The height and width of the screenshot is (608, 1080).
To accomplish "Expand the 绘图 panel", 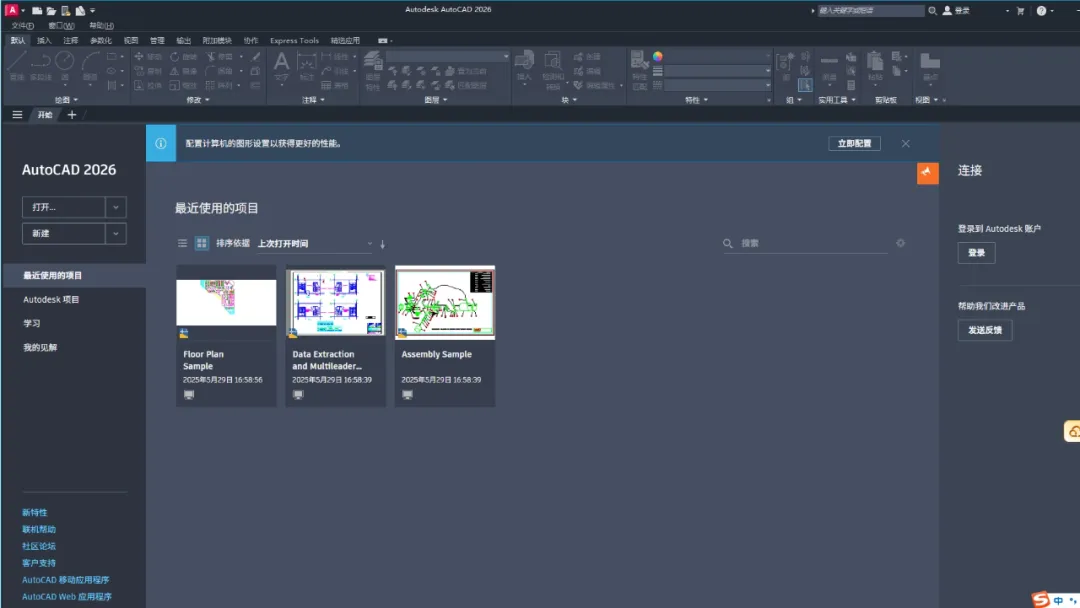I will (x=66, y=100).
